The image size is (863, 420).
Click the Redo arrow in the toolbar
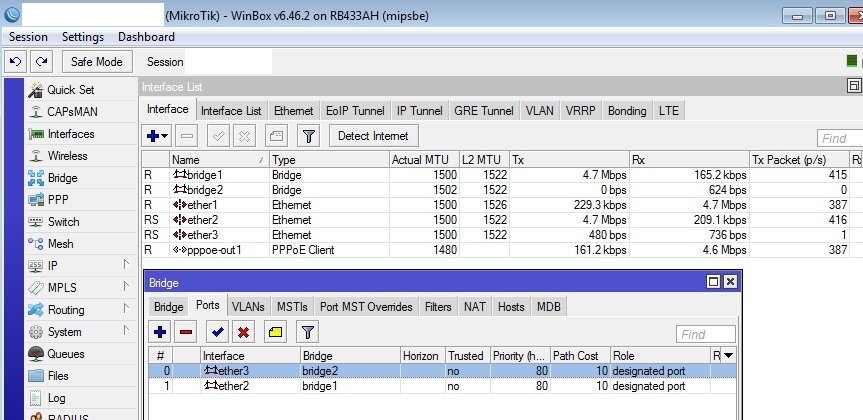[41, 62]
